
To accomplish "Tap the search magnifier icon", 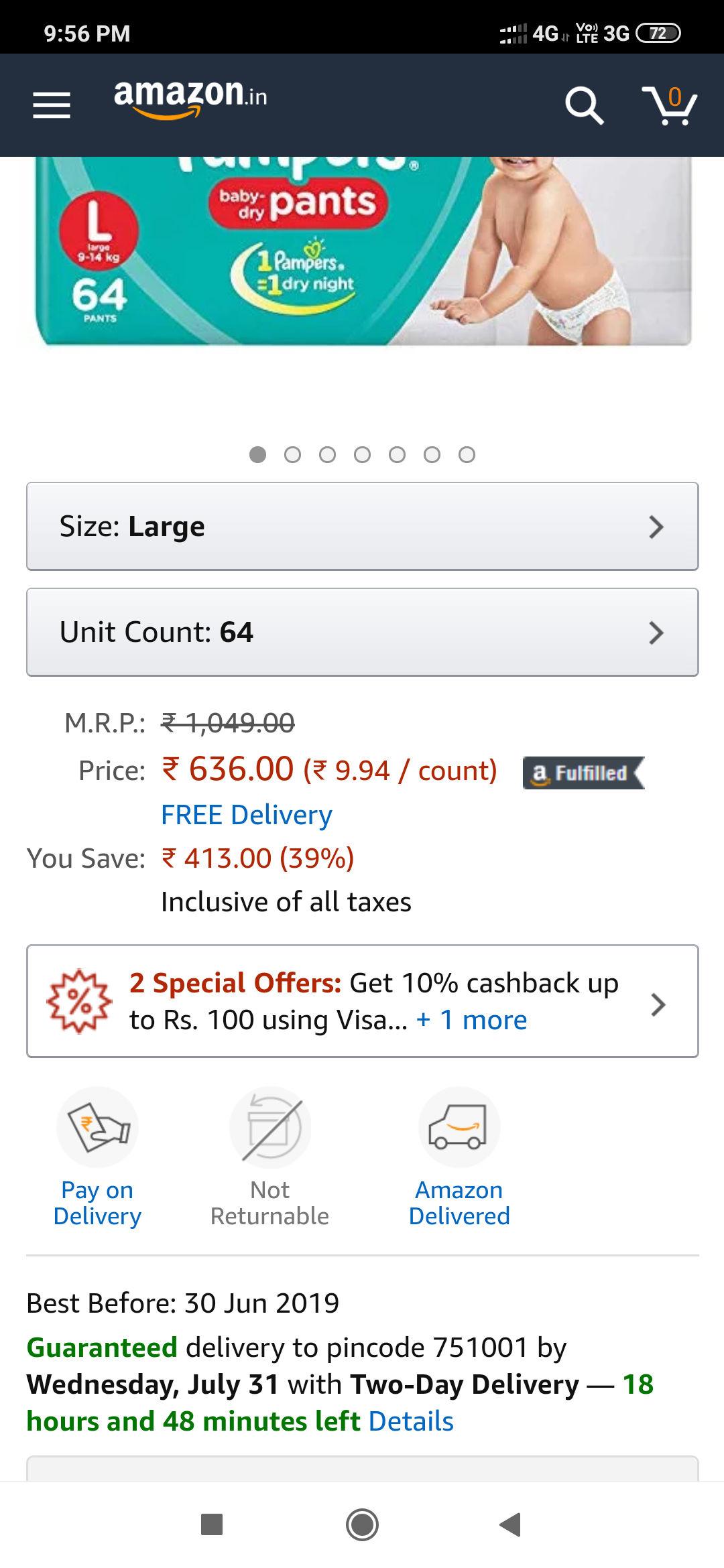I will 584,105.
